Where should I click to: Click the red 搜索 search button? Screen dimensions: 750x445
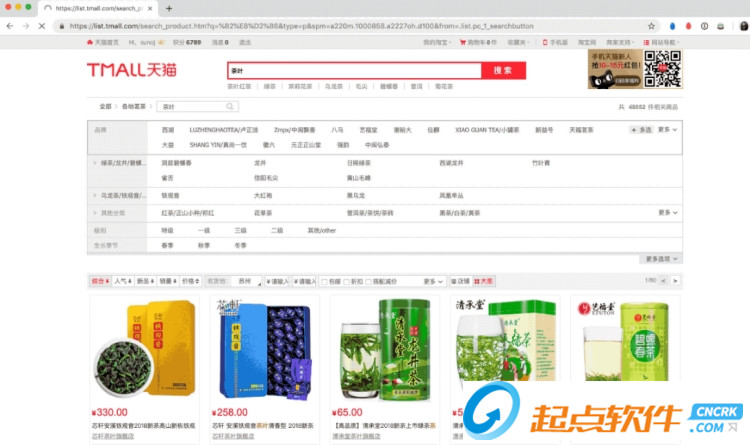point(503,70)
